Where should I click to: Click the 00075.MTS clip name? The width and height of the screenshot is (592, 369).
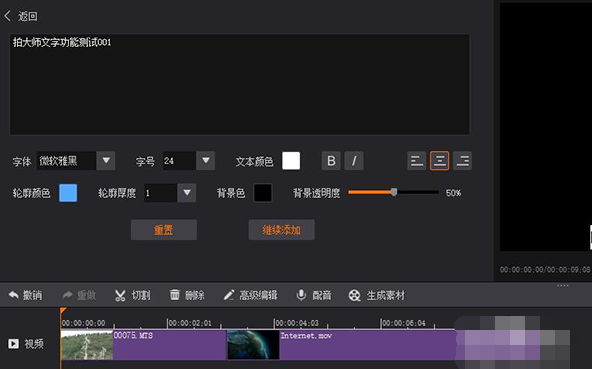133,335
